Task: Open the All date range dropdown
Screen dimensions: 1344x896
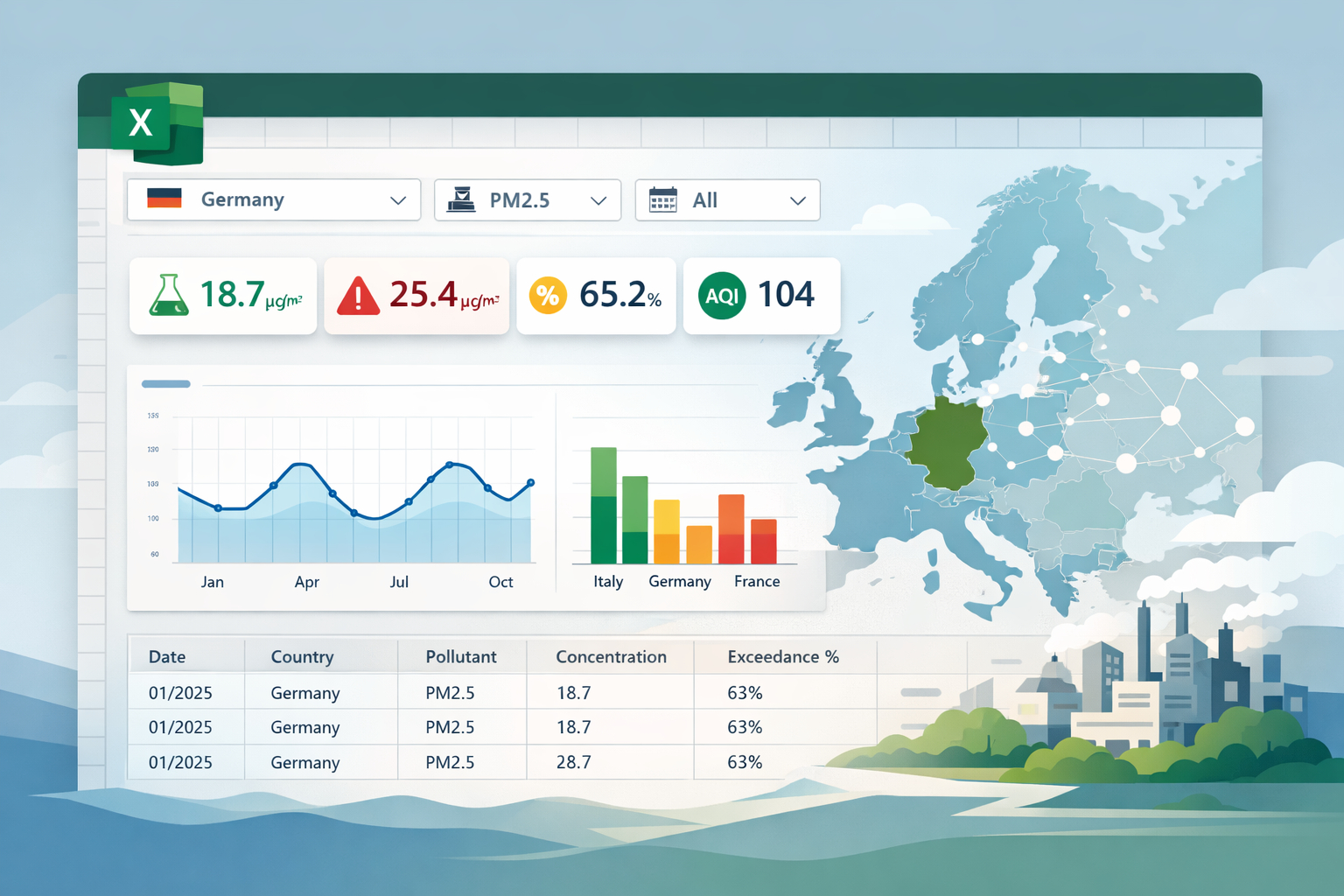Action: (727, 199)
